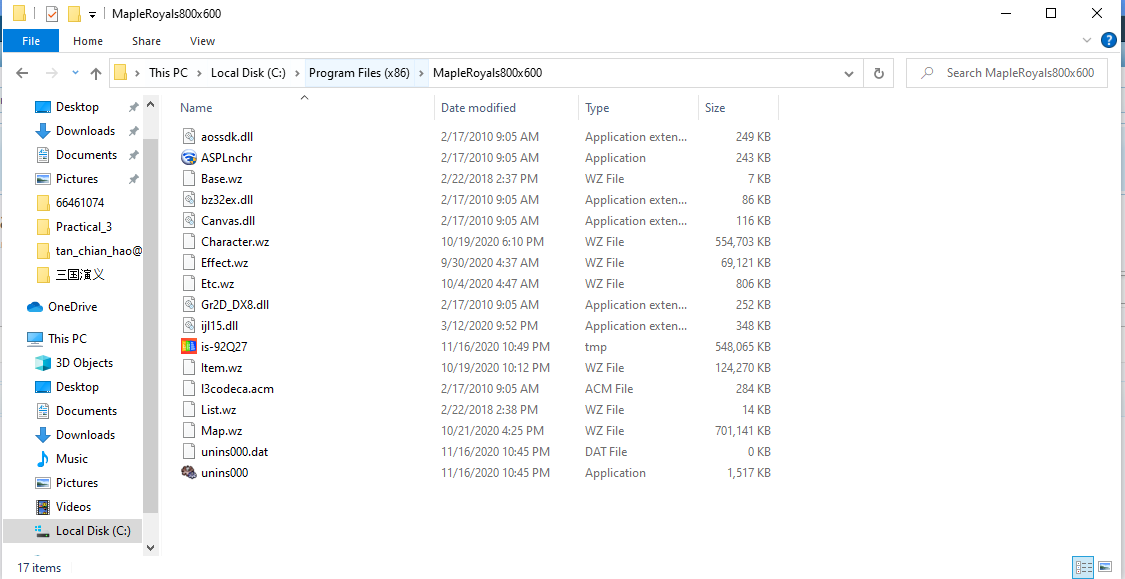Image resolution: width=1125 pixels, height=579 pixels.
Task: Open Documents under This PC
Action: 86,411
